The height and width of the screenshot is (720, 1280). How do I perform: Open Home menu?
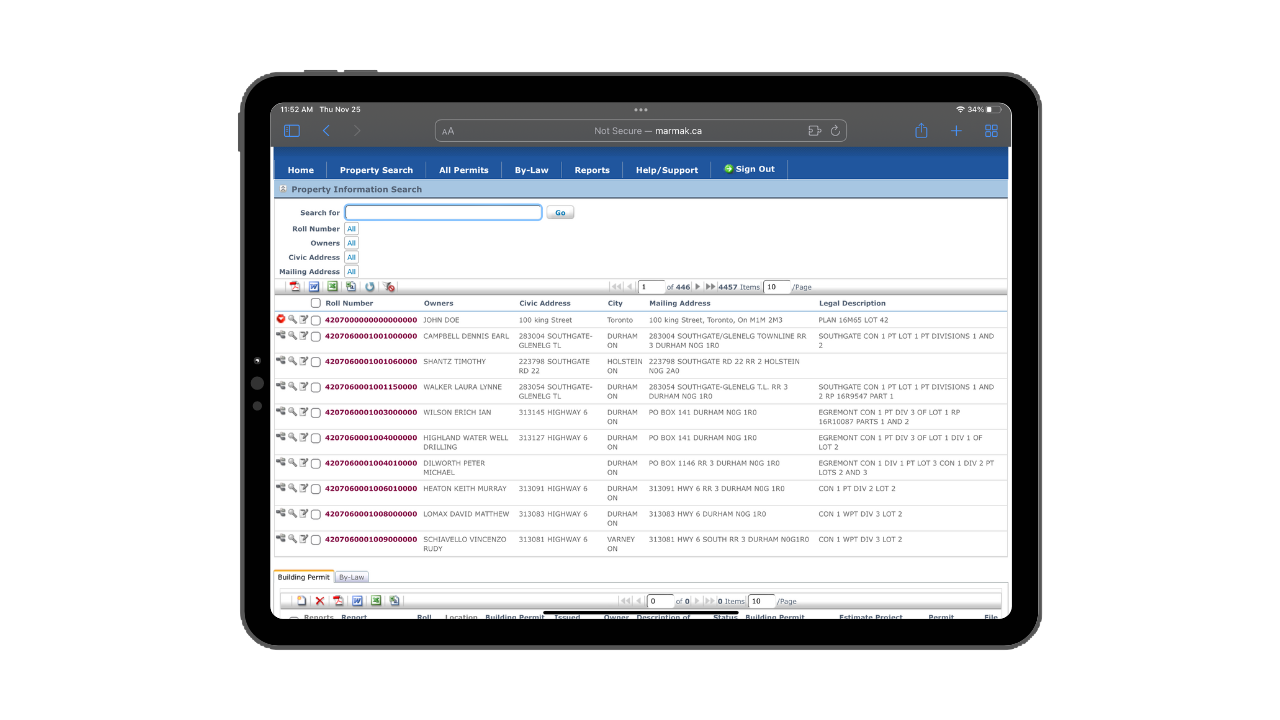click(301, 170)
